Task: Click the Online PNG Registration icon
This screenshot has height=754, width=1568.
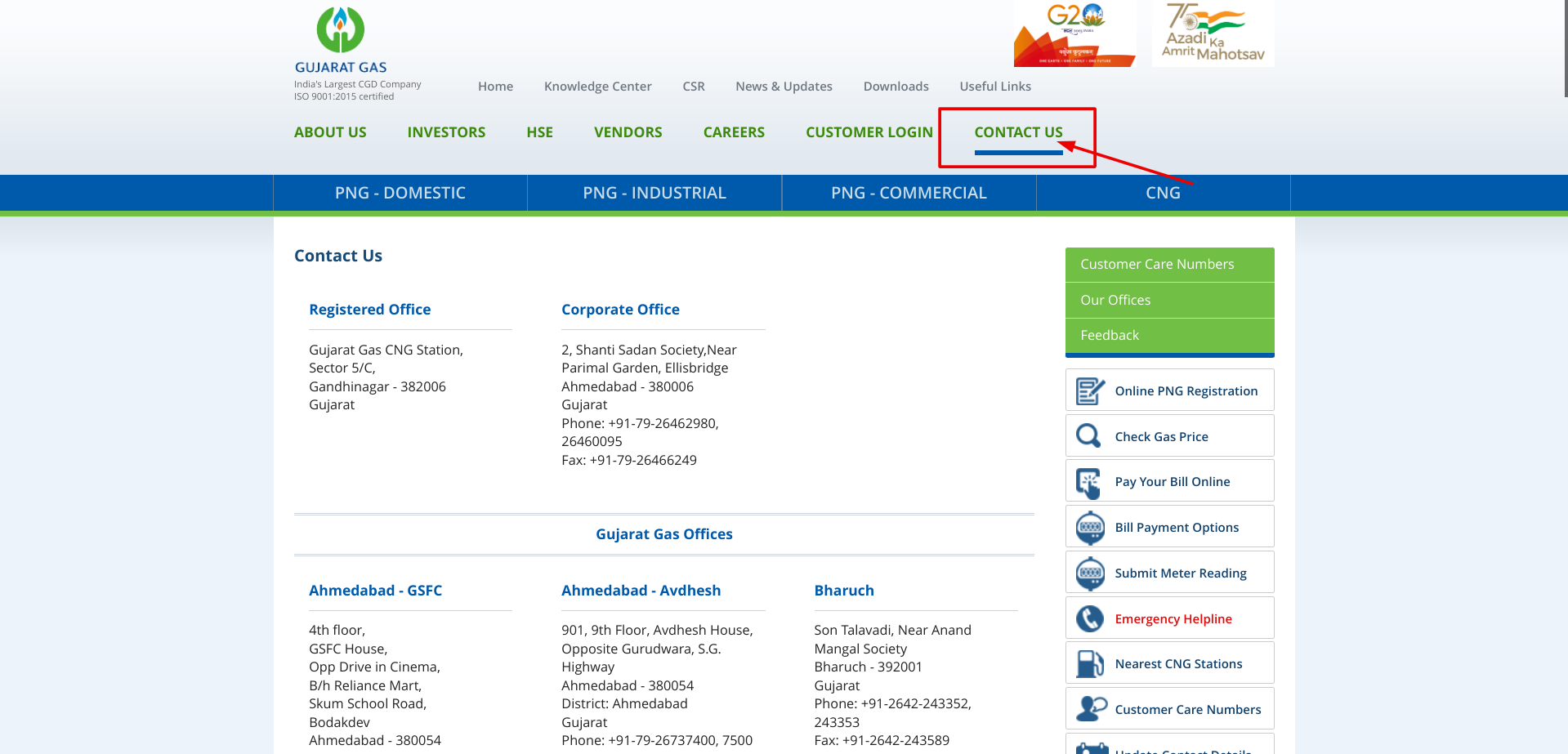Action: tap(1090, 391)
